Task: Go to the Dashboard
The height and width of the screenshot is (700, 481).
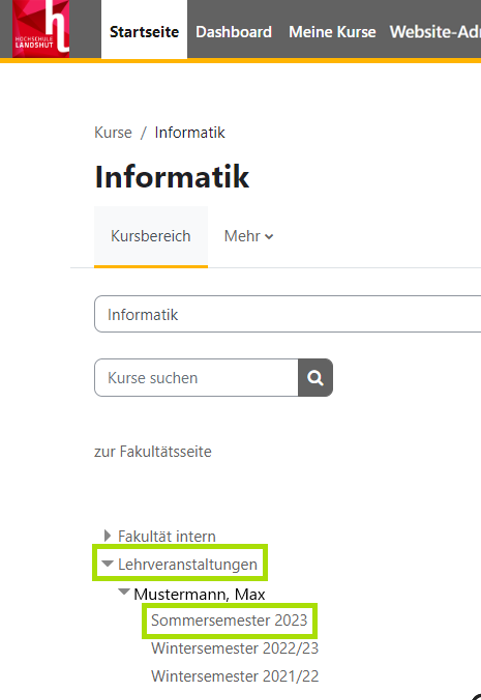Action: (x=234, y=32)
